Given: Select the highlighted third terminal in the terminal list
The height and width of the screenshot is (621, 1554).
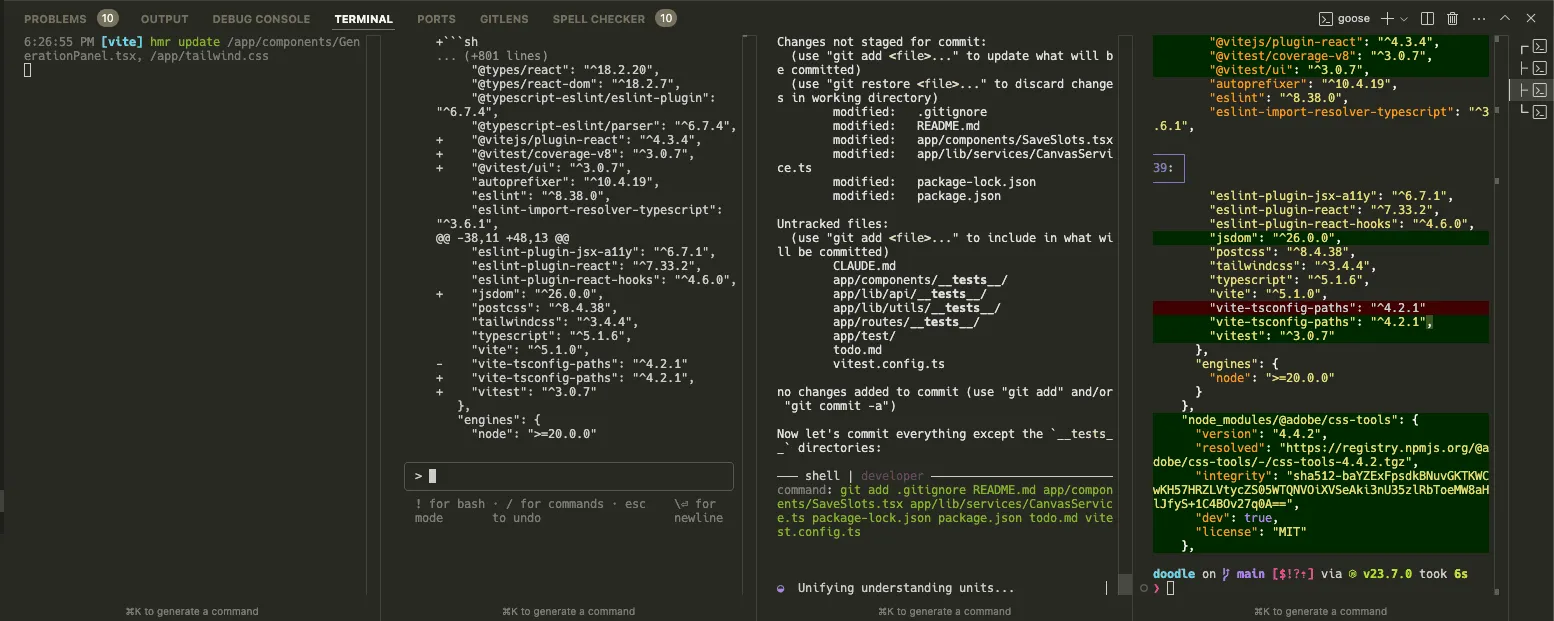Looking at the screenshot, I should pyautogui.click(x=1537, y=90).
